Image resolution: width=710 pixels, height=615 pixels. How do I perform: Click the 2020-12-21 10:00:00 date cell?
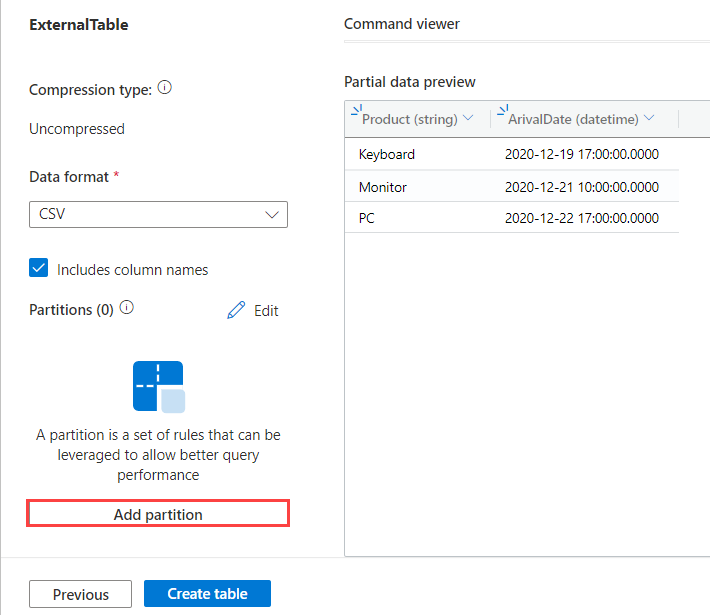point(582,187)
